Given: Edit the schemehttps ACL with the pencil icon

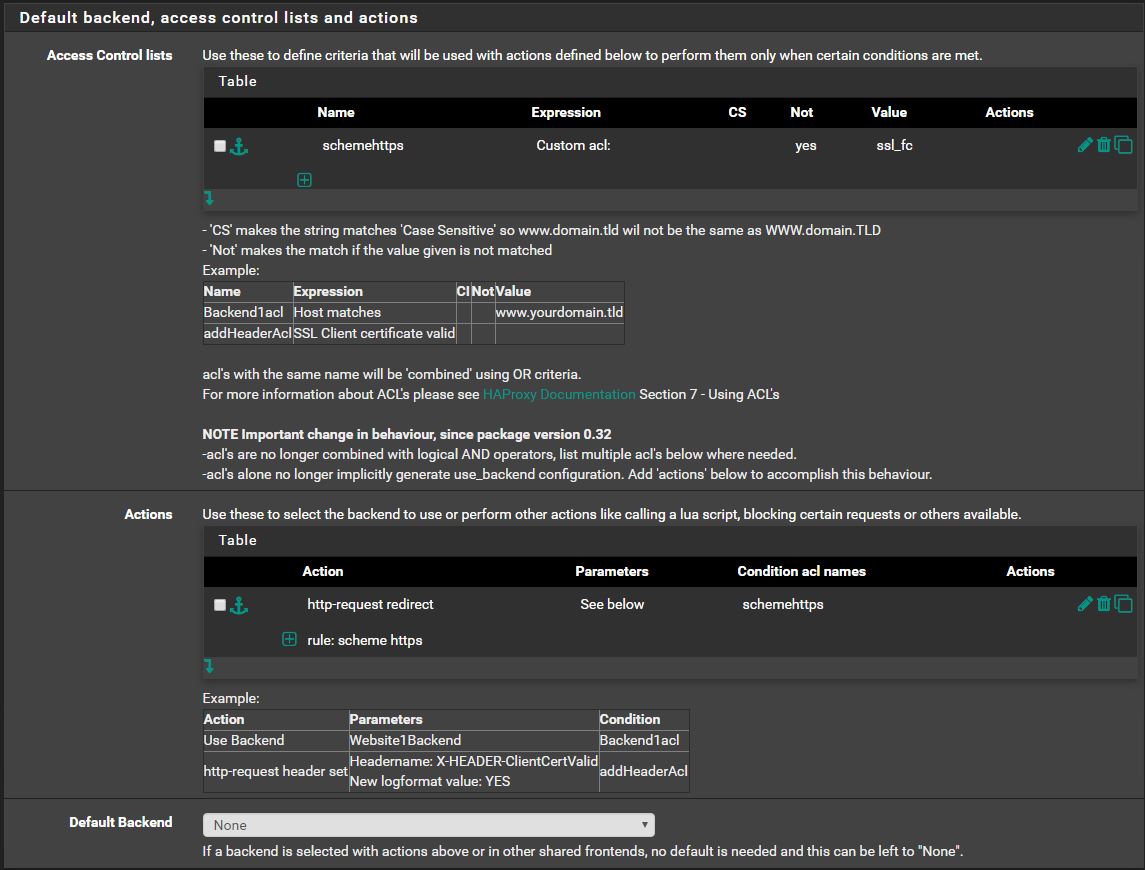Looking at the screenshot, I should click(x=1085, y=145).
